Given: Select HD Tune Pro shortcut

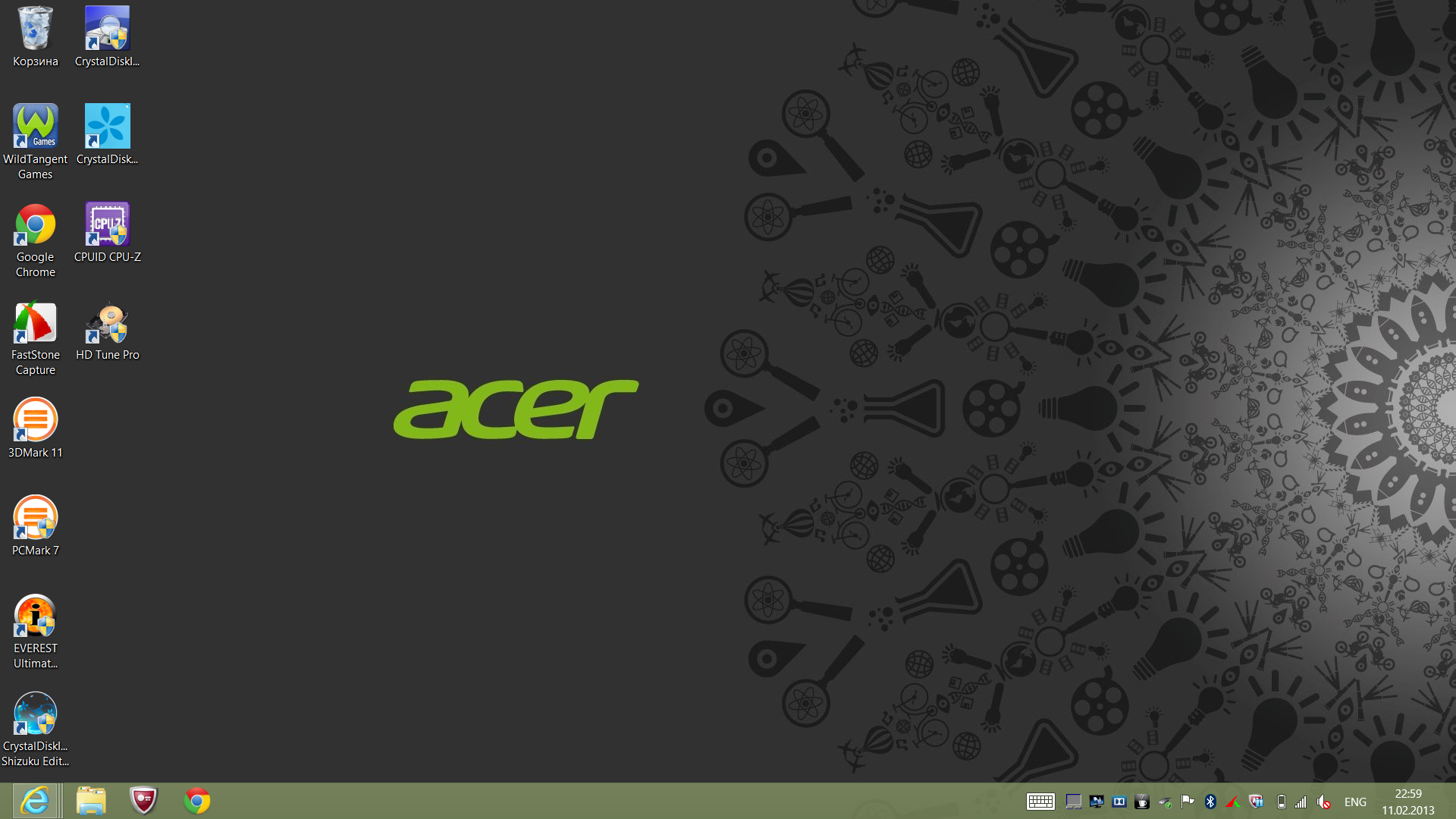Looking at the screenshot, I should (x=107, y=330).
